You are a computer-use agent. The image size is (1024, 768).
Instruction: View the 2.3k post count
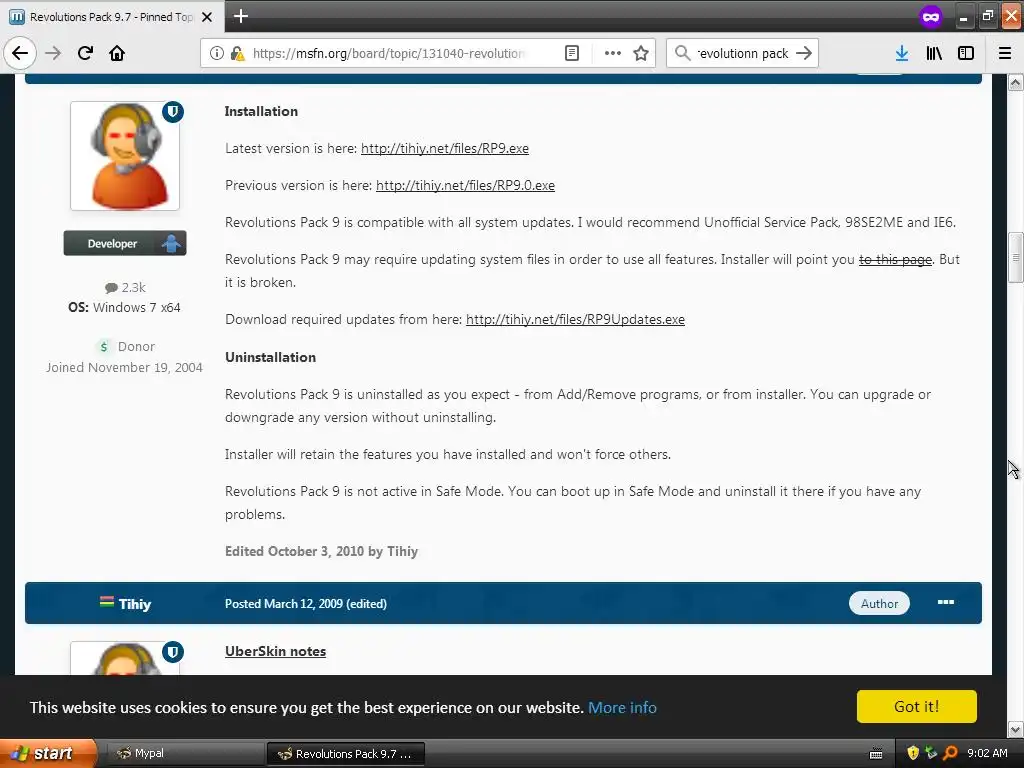(x=125, y=287)
